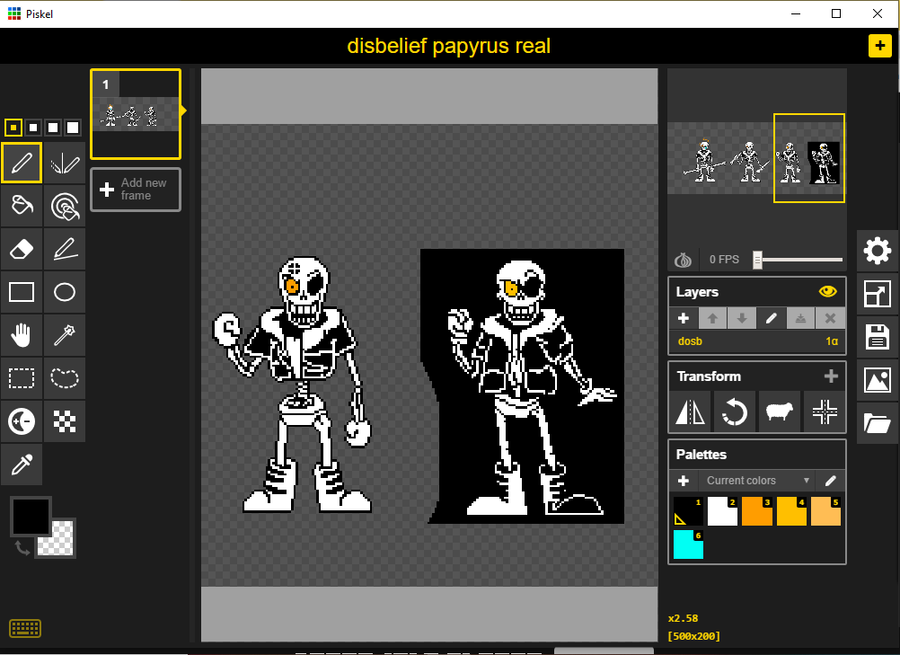Viewport: 900px width, 655px height.
Task: Pick cyan palette color 6
Action: click(x=688, y=545)
